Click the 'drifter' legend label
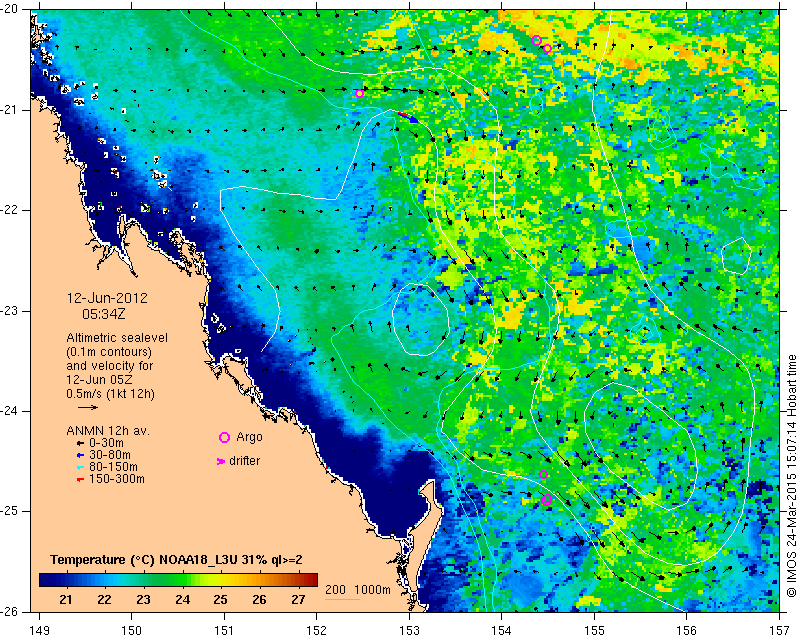The image size is (800, 640). pos(244,461)
